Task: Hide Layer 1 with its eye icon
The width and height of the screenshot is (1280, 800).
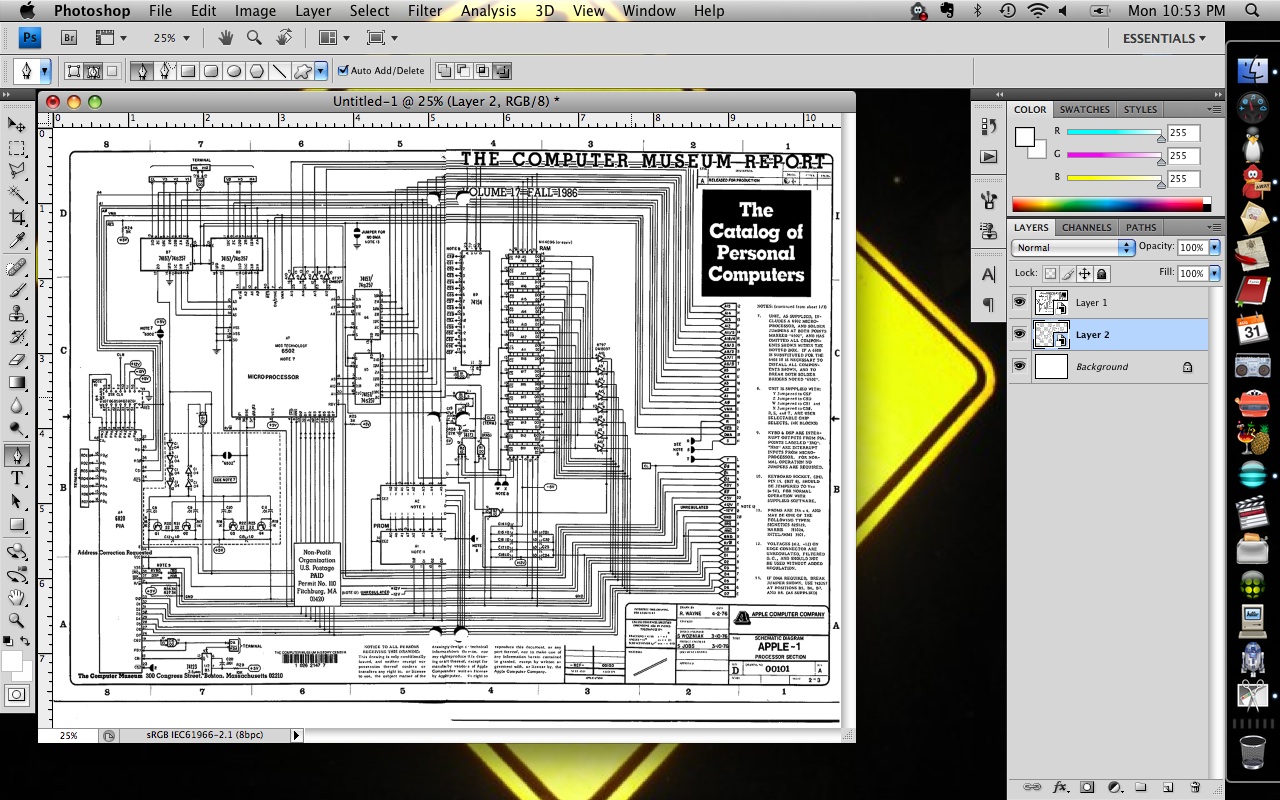Action: (x=1019, y=302)
